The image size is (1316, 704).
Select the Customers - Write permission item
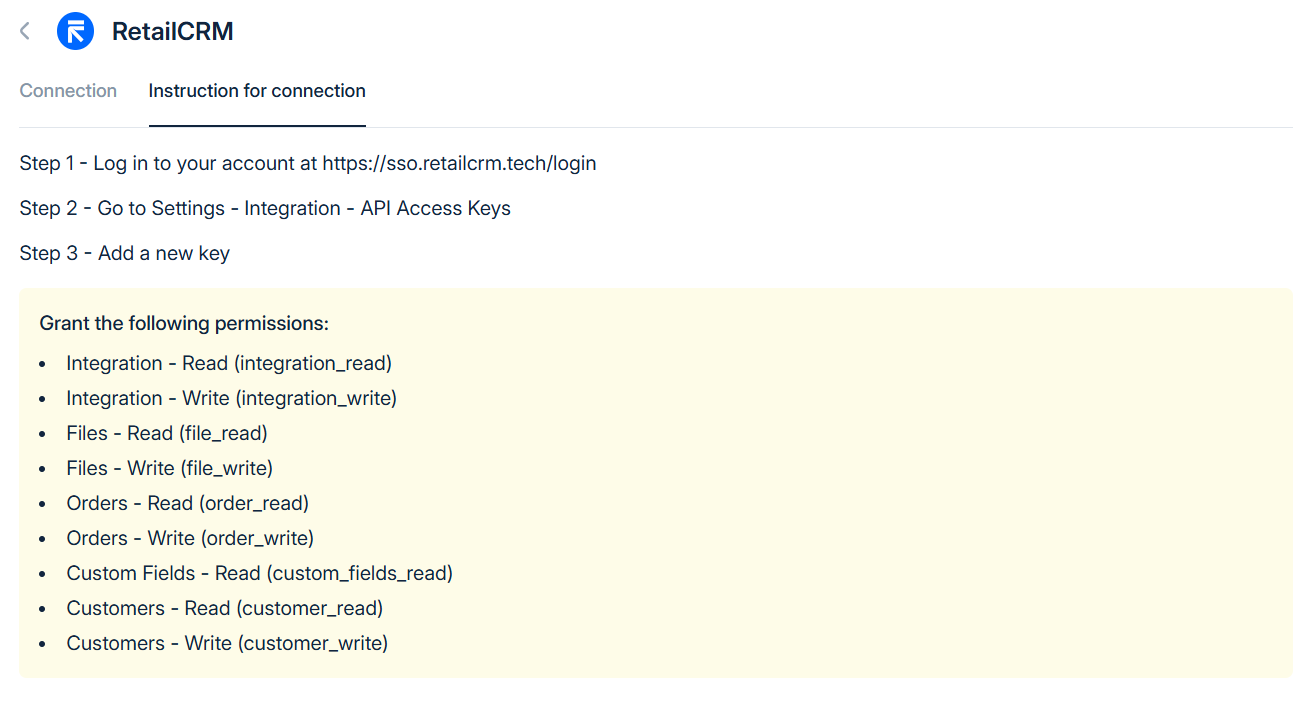(227, 643)
